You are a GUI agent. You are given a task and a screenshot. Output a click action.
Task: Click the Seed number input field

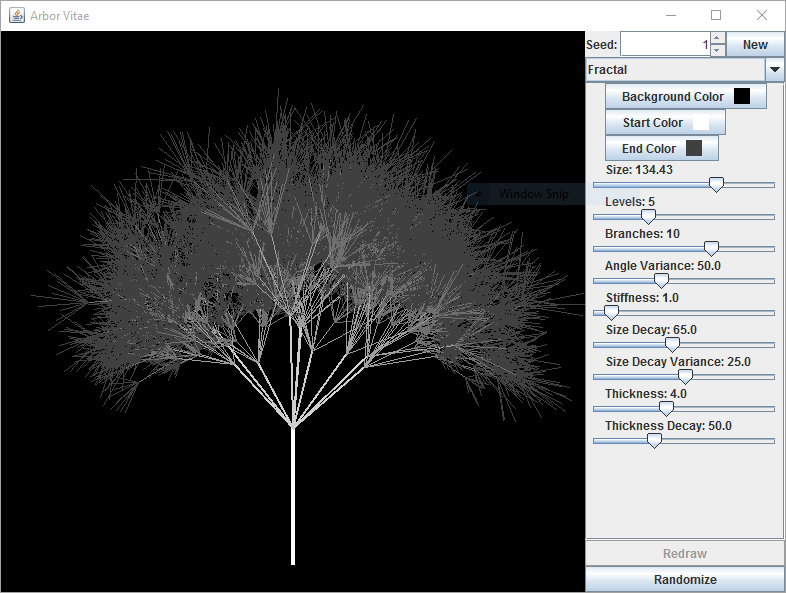click(x=665, y=45)
